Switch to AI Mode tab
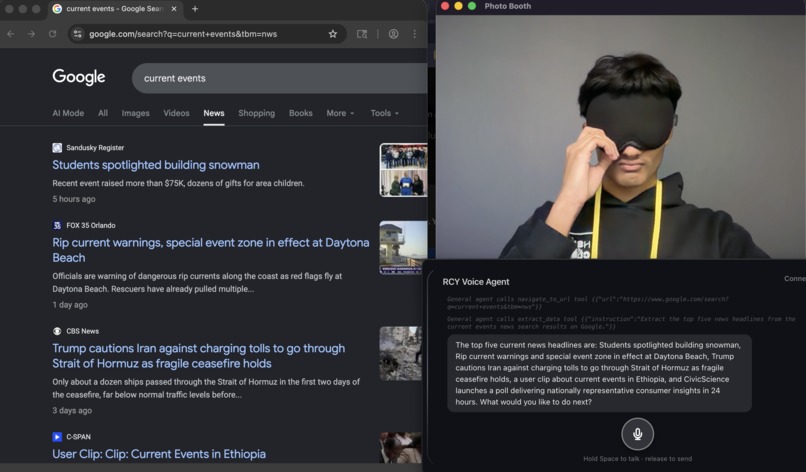This screenshot has width=806, height=472. pos(68,113)
